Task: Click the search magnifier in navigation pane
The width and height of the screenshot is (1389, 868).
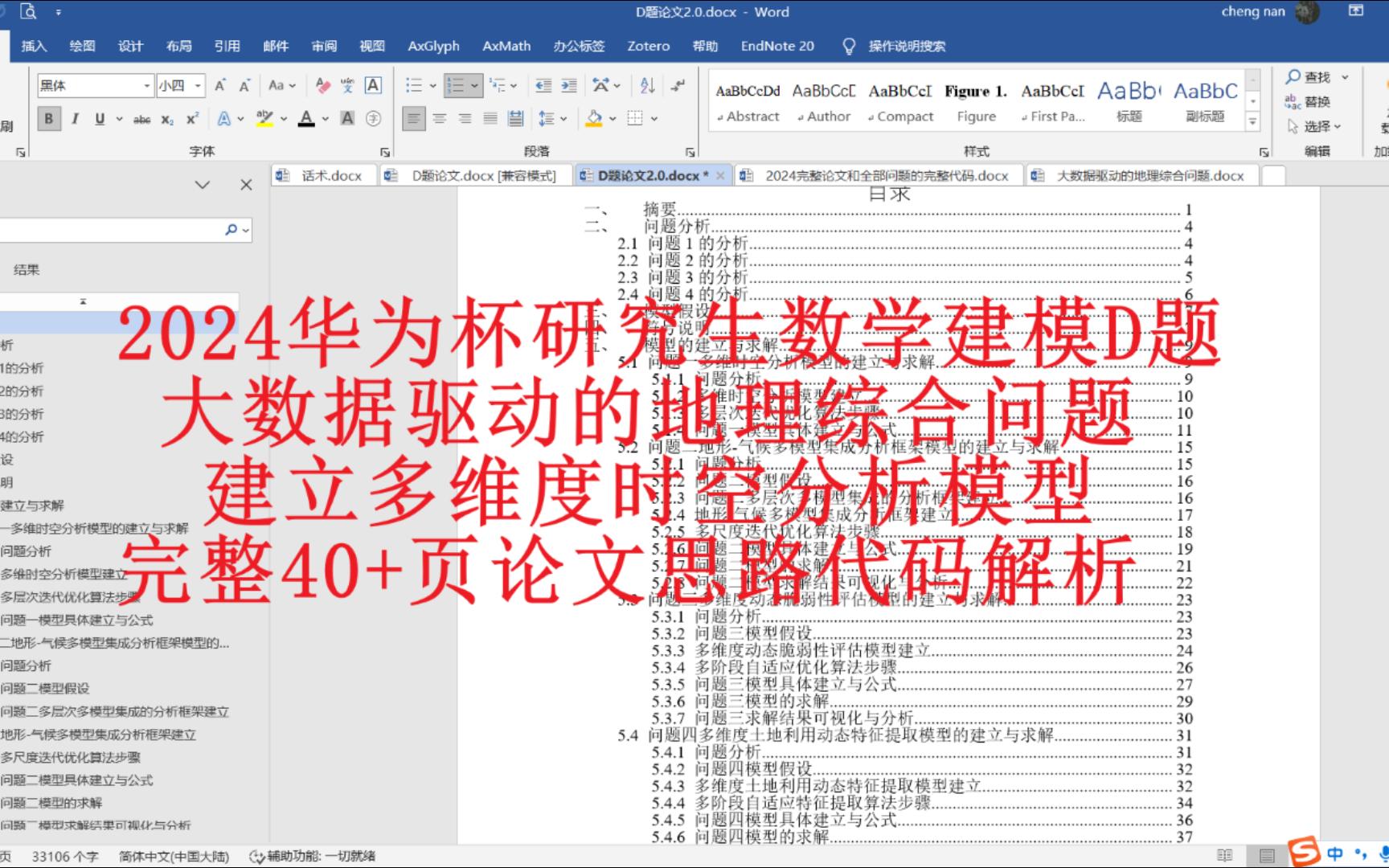Action: tap(231, 230)
